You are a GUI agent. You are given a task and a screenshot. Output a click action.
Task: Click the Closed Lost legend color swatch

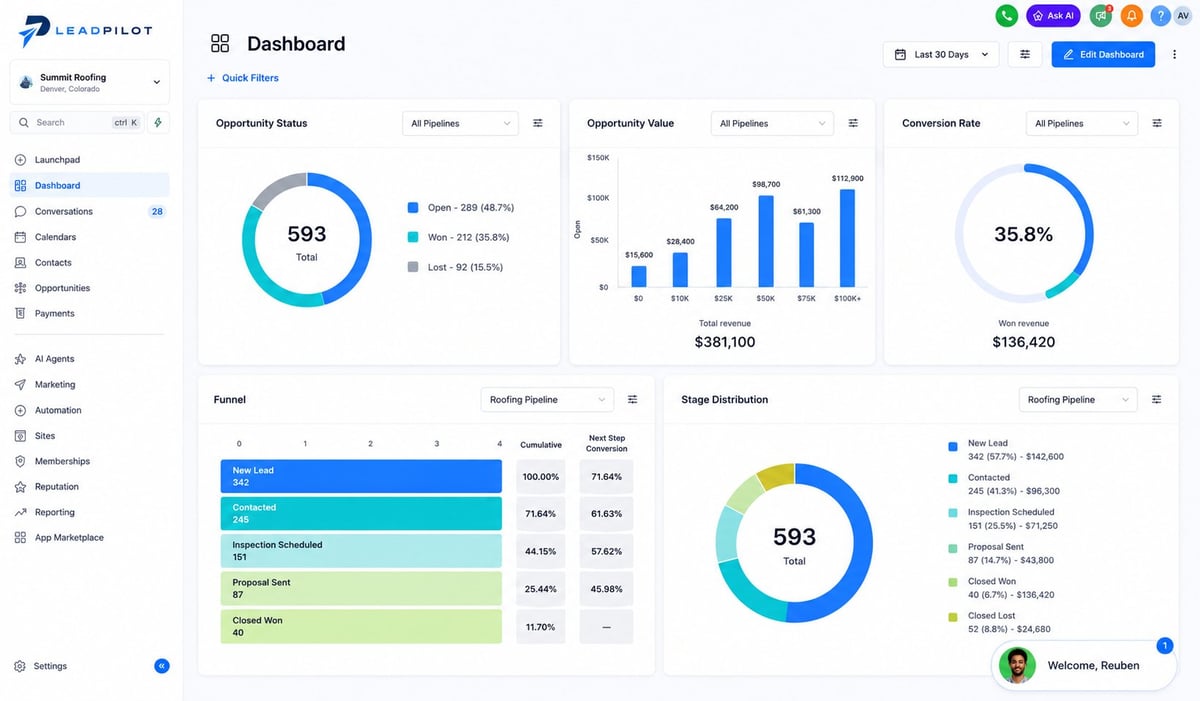pyautogui.click(x=953, y=617)
